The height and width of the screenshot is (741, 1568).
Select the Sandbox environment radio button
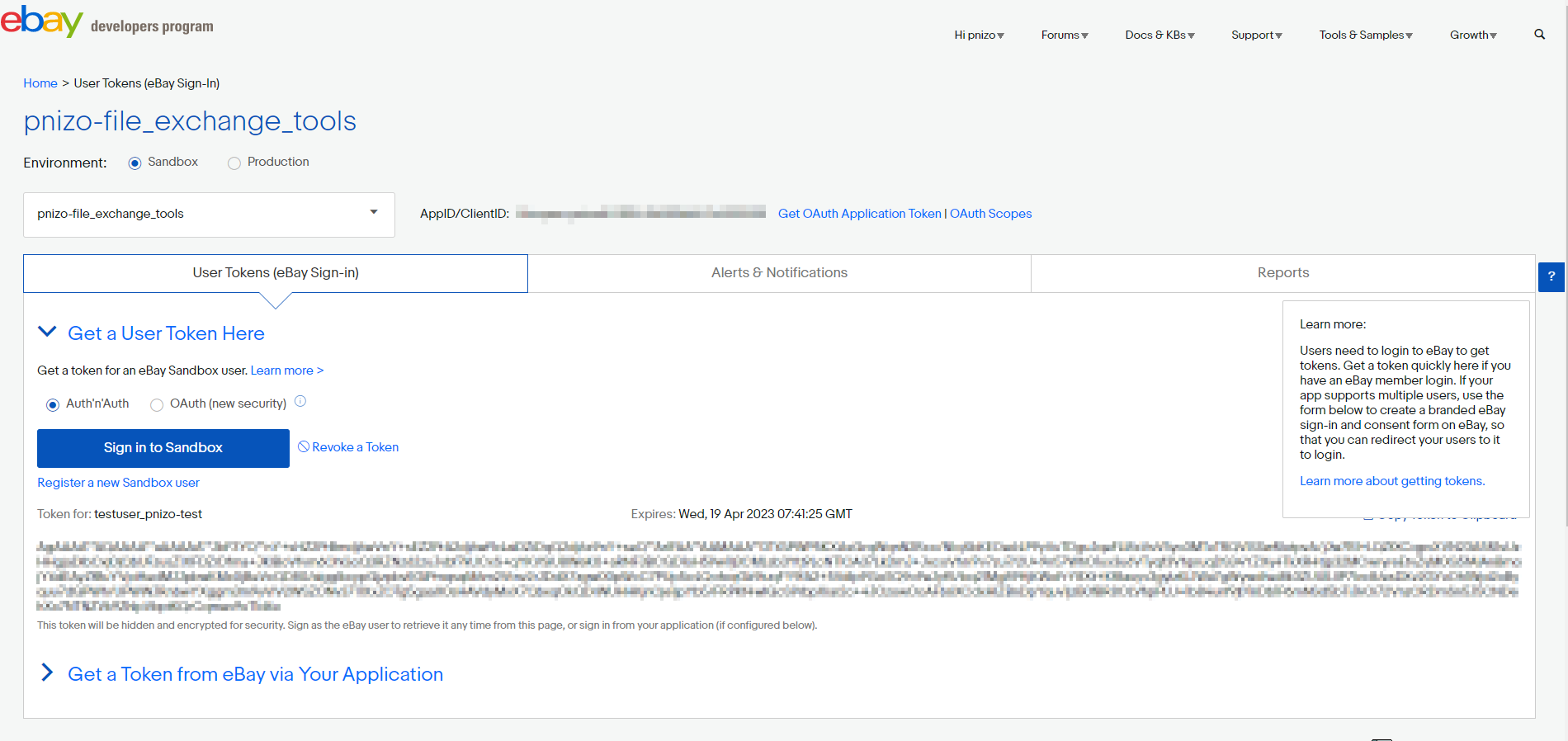coord(135,163)
